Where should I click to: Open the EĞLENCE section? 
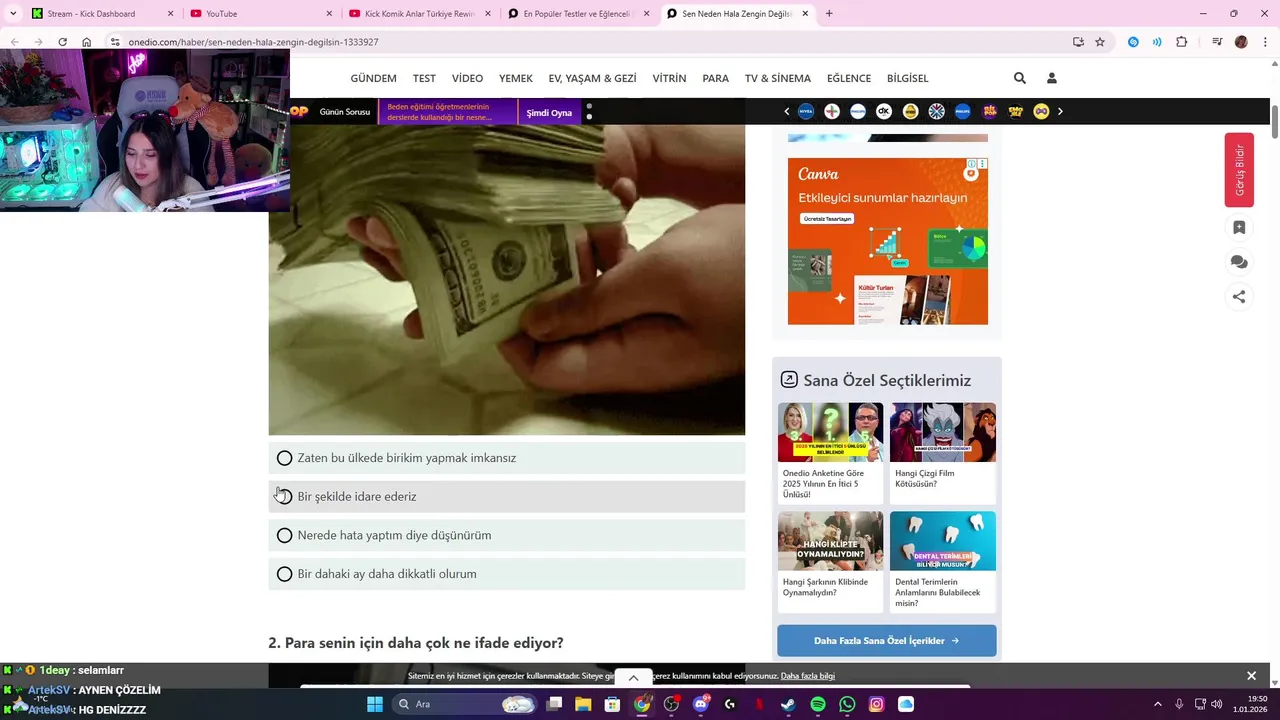coord(849,78)
